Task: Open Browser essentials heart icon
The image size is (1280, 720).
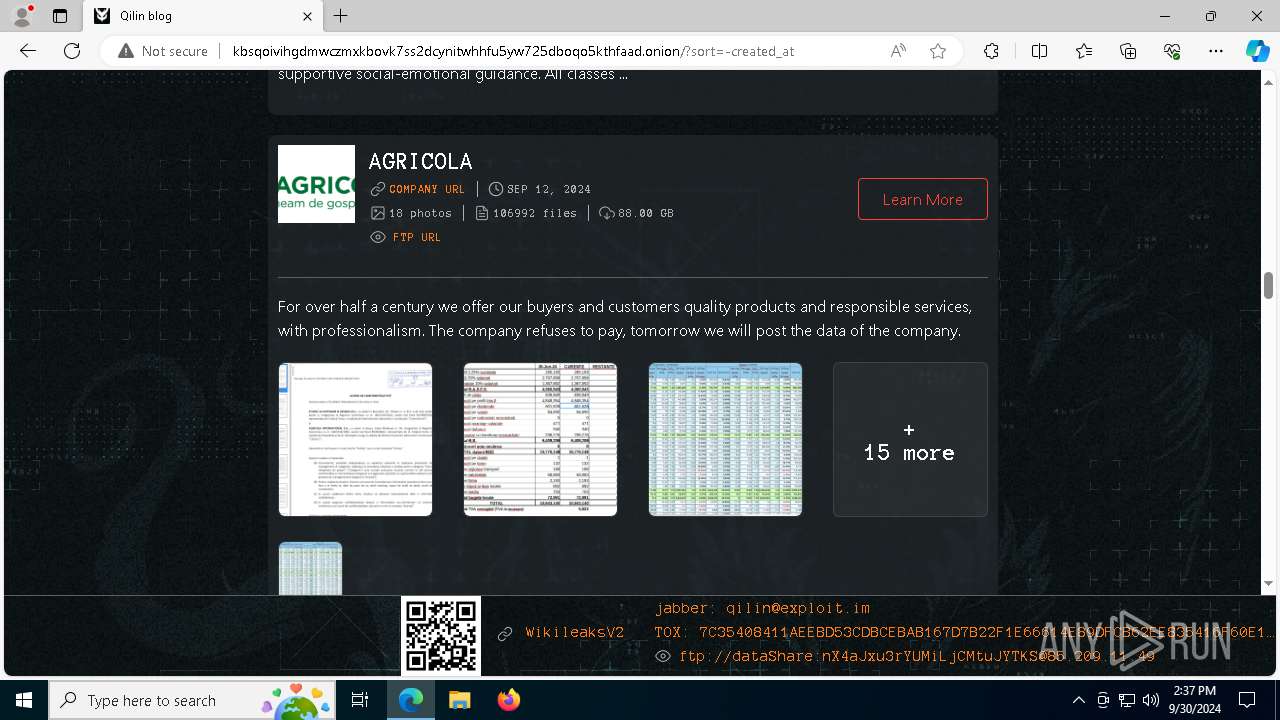Action: point(1172,51)
